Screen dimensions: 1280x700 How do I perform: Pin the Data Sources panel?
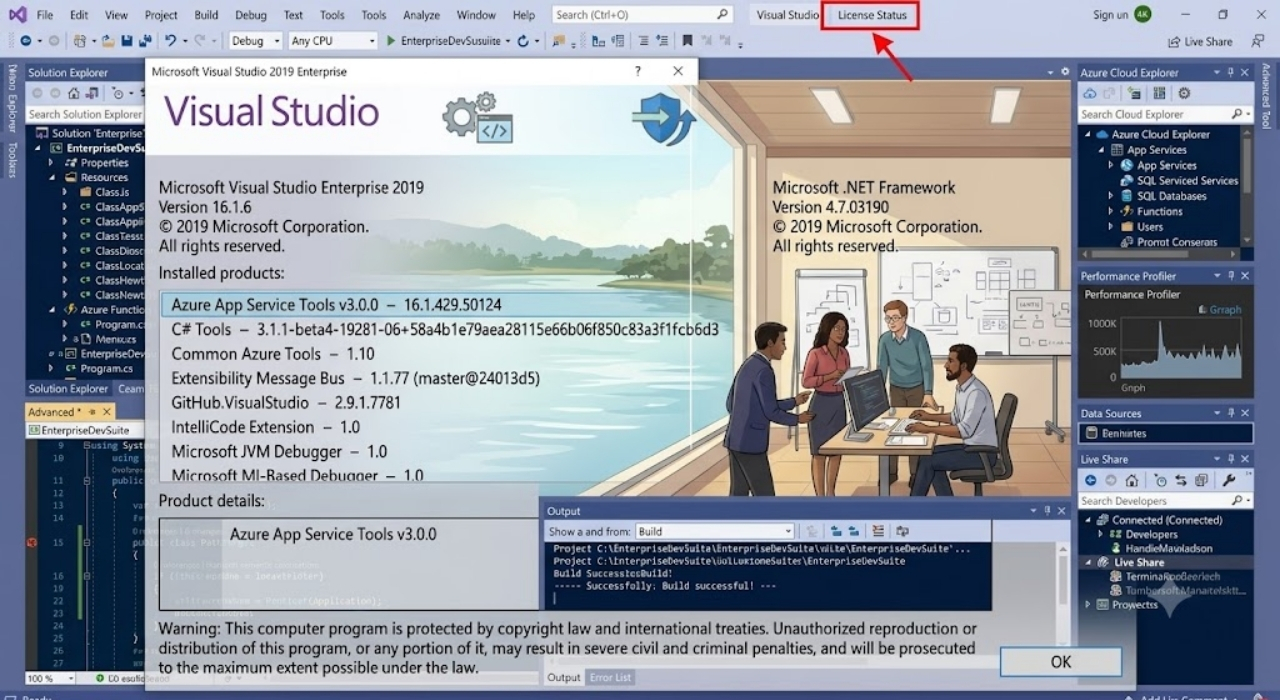[x=1229, y=413]
